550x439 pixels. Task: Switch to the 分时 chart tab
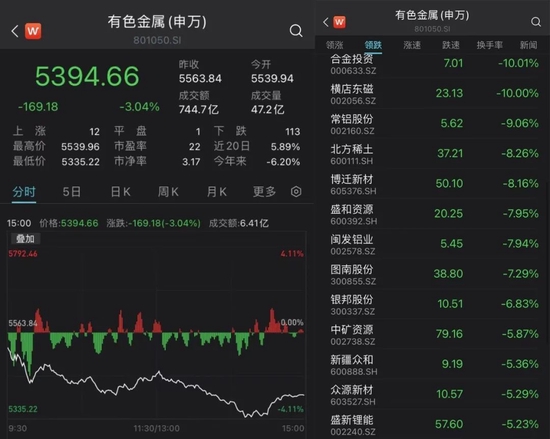point(24,192)
